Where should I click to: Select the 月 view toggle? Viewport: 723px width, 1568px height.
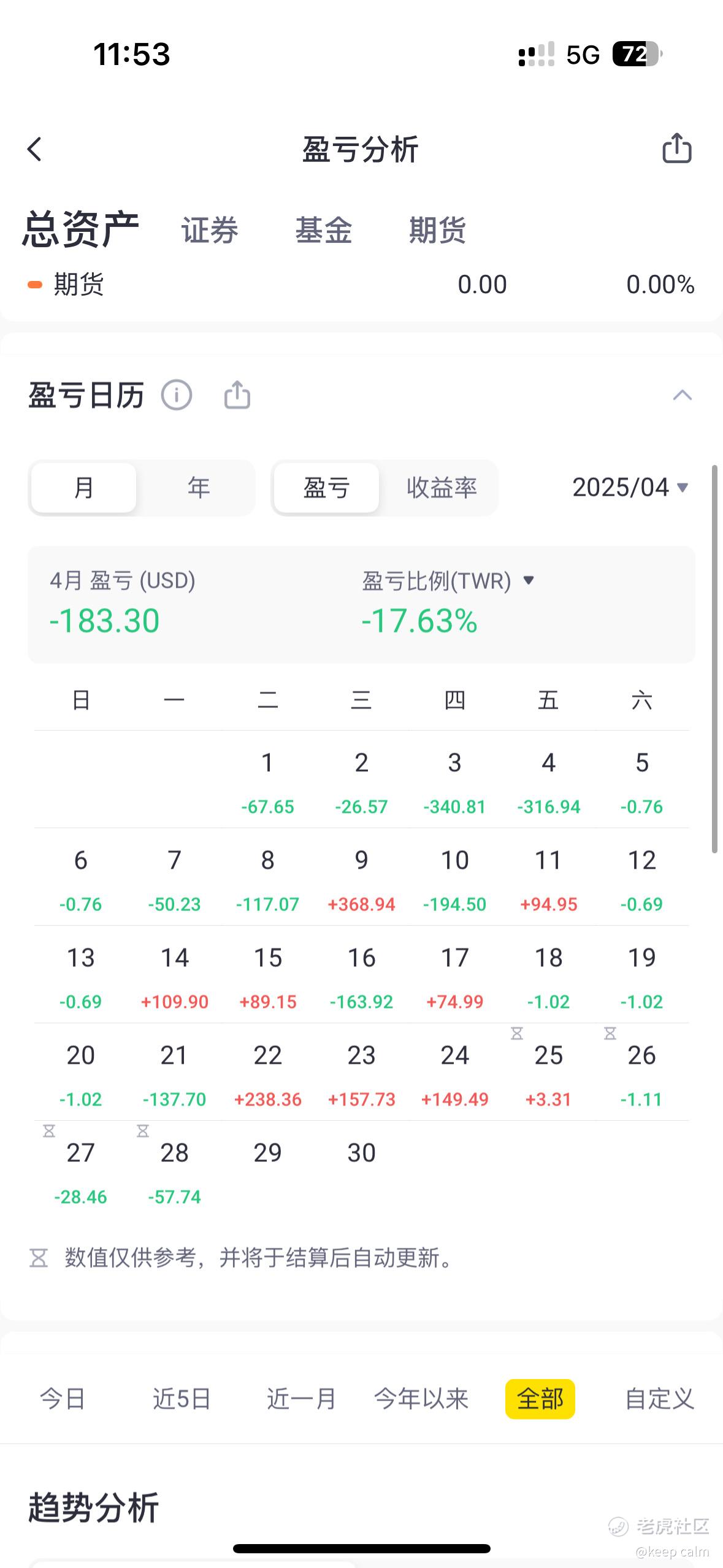(x=83, y=488)
